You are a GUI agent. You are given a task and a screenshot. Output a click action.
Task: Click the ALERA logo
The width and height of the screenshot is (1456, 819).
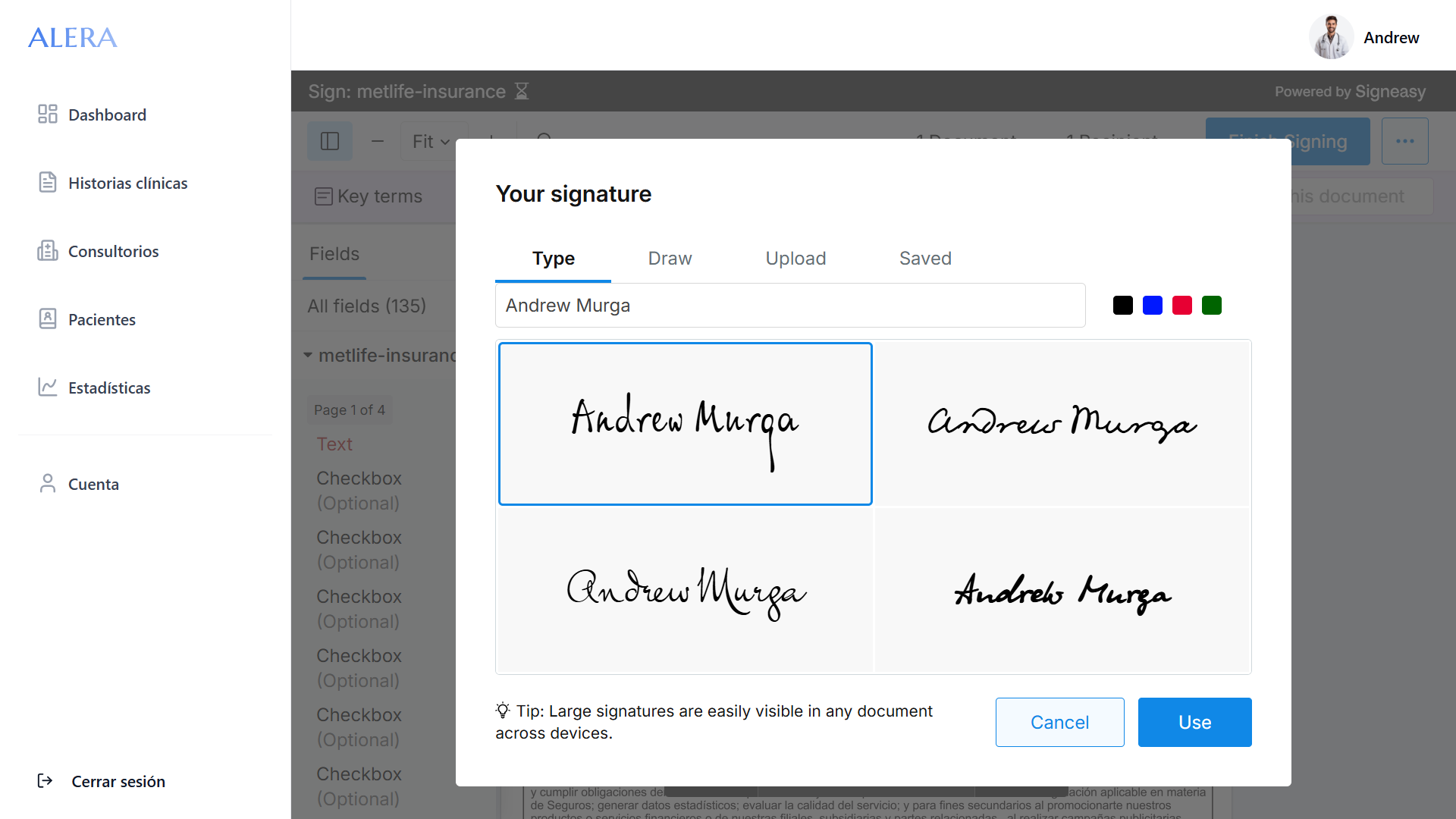[73, 37]
